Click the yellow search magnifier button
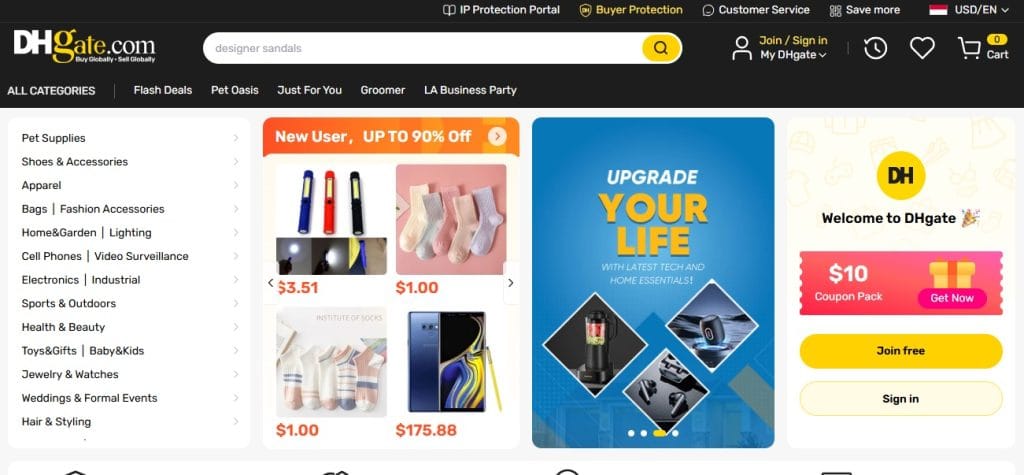 tap(661, 48)
